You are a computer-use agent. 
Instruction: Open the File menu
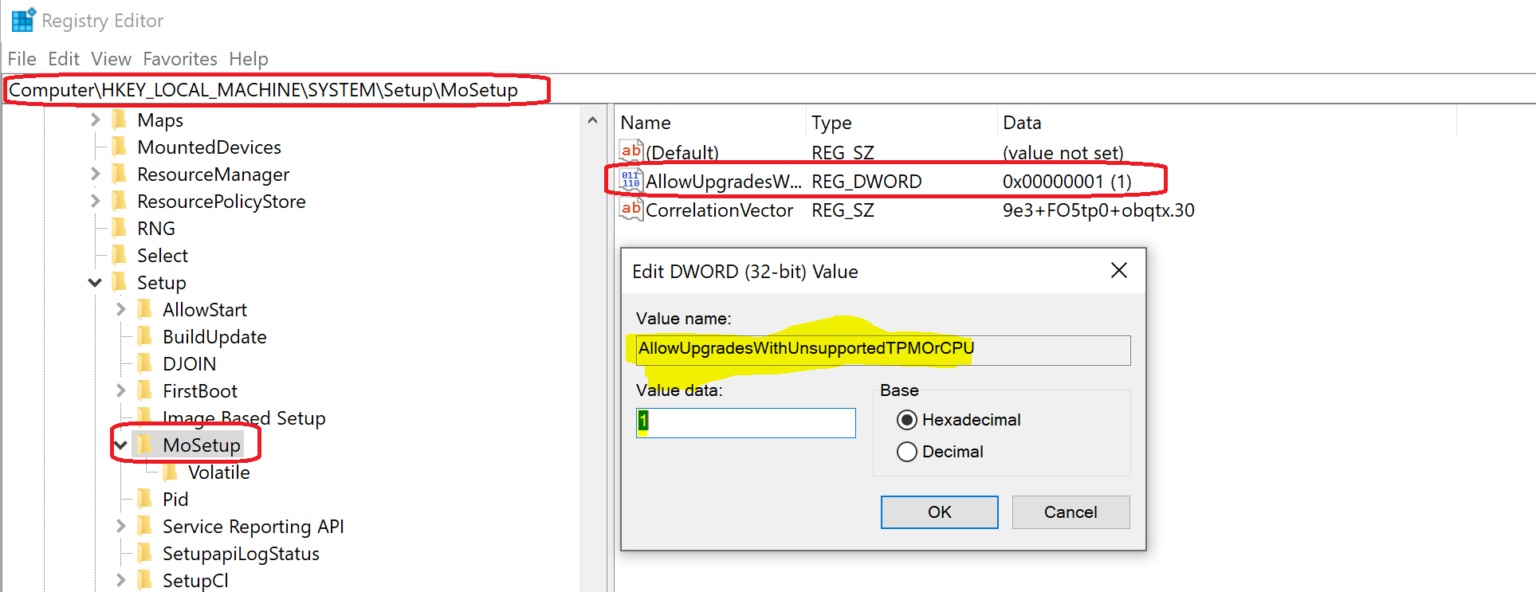pyautogui.click(x=22, y=59)
